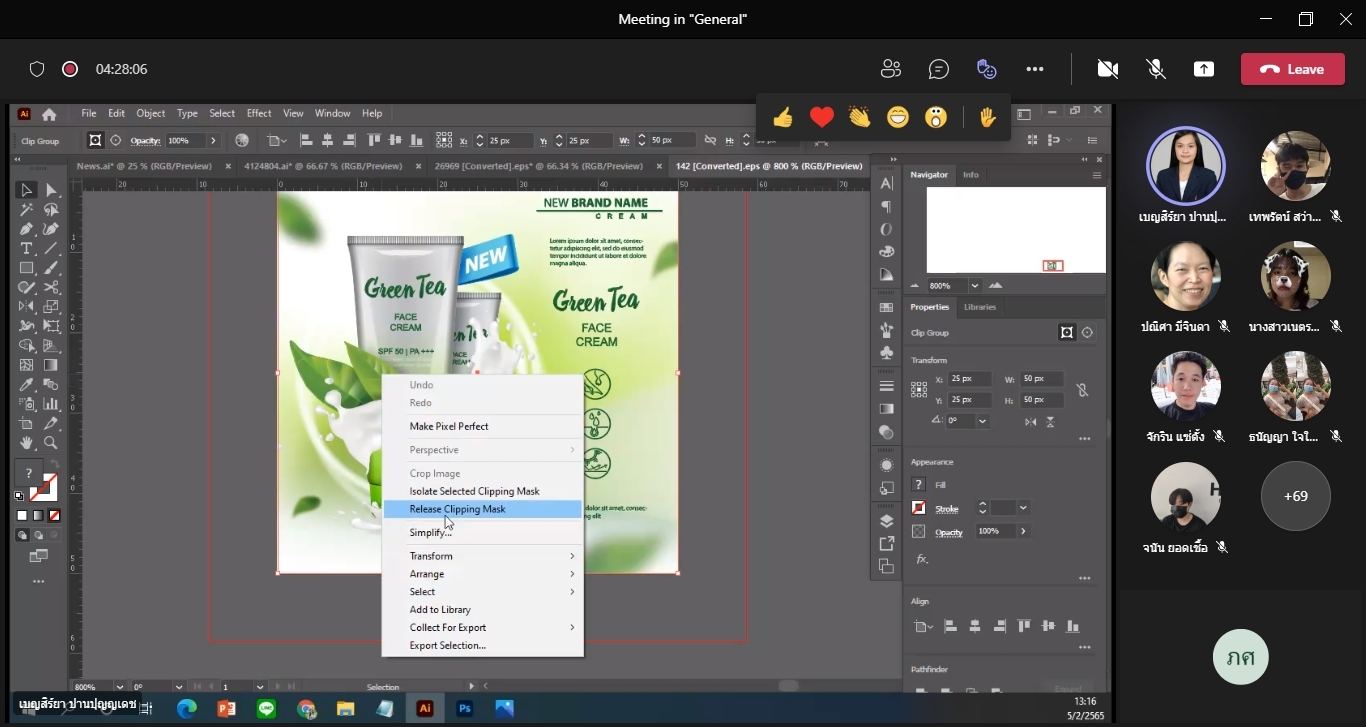Open the stroke weight dropdown in Appearance
1366x727 pixels.
point(1023,508)
